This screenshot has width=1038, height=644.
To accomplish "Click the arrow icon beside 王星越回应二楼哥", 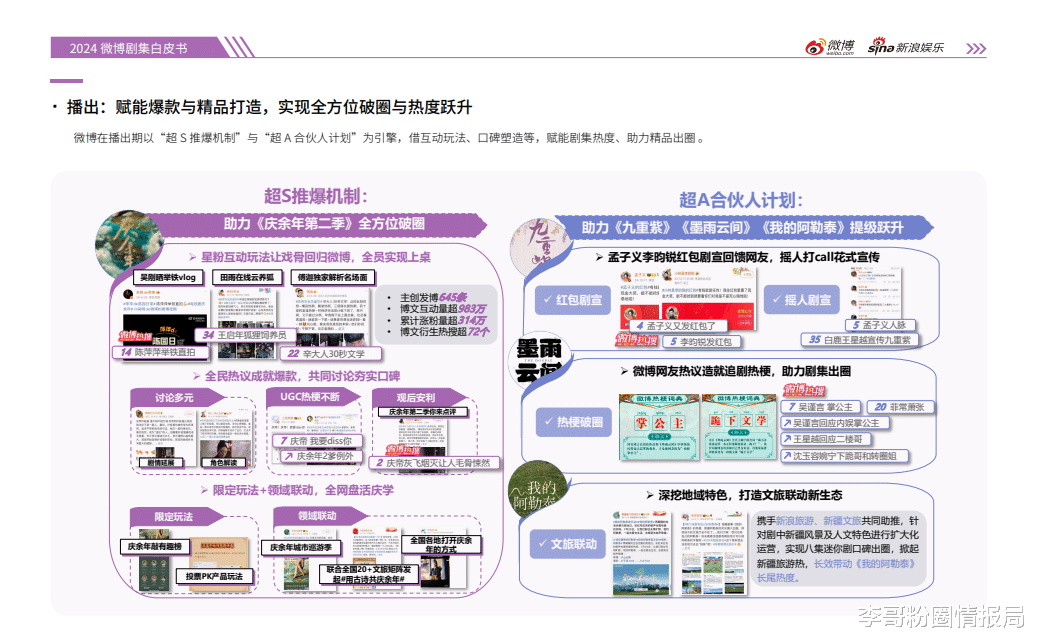I will 787,439.
